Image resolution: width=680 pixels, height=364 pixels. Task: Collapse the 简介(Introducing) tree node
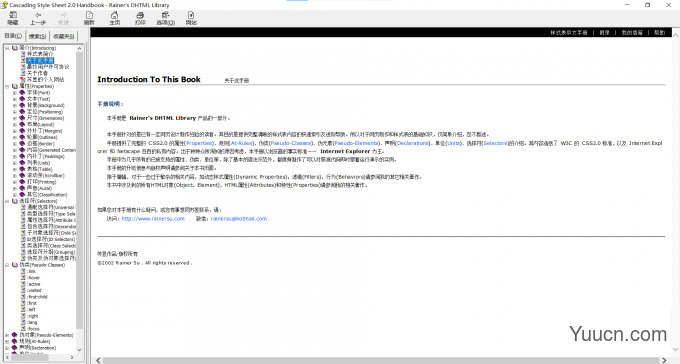[x=7, y=48]
